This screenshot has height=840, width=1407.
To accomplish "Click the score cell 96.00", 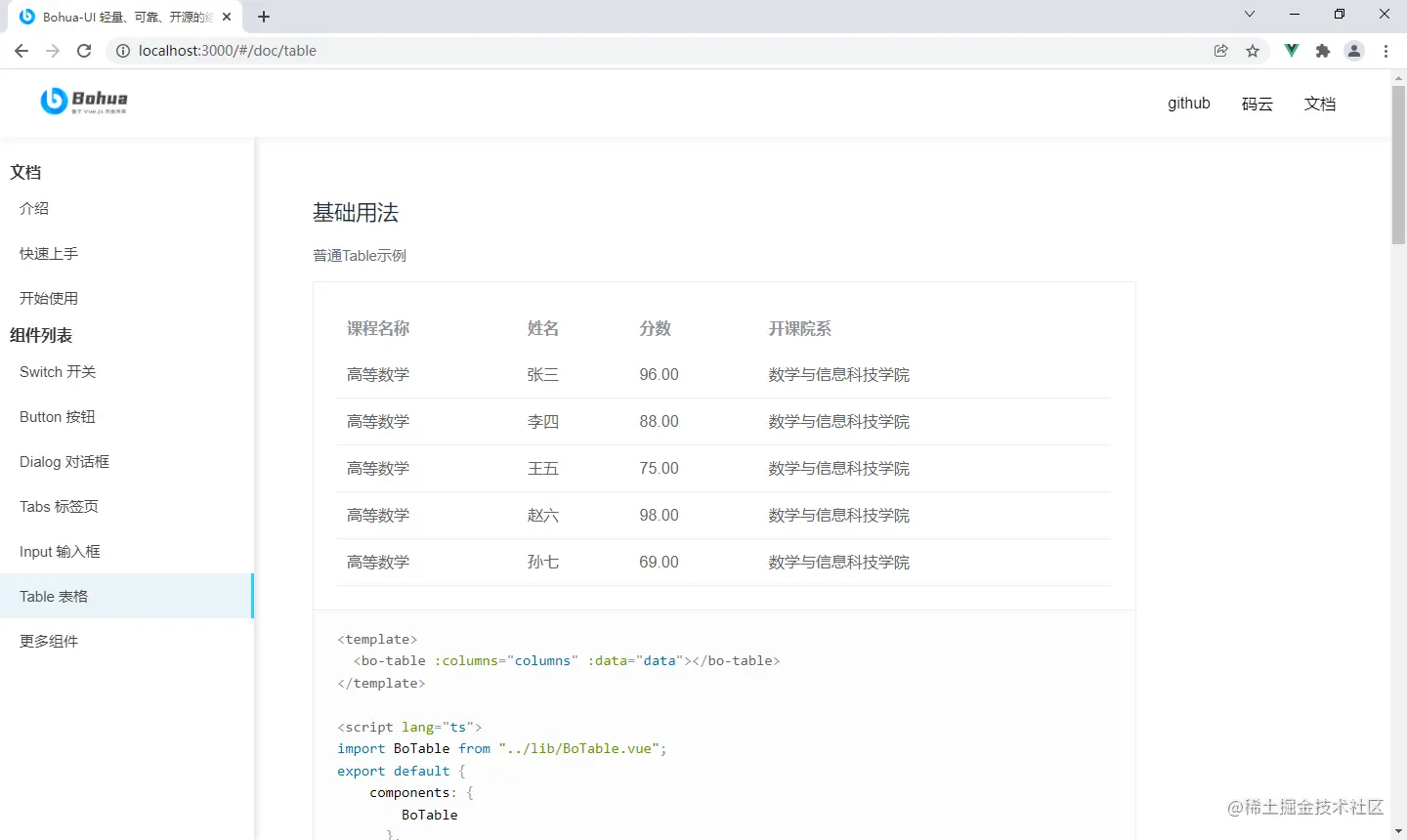I will coord(660,375).
